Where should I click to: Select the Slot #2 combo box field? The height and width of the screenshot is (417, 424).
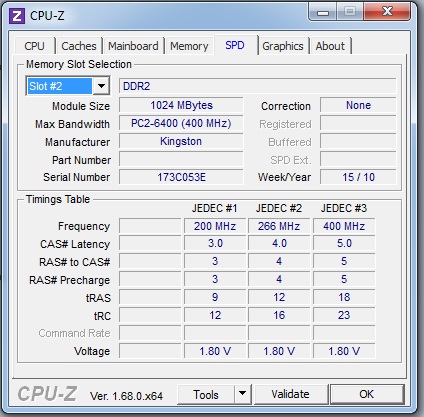point(68,86)
